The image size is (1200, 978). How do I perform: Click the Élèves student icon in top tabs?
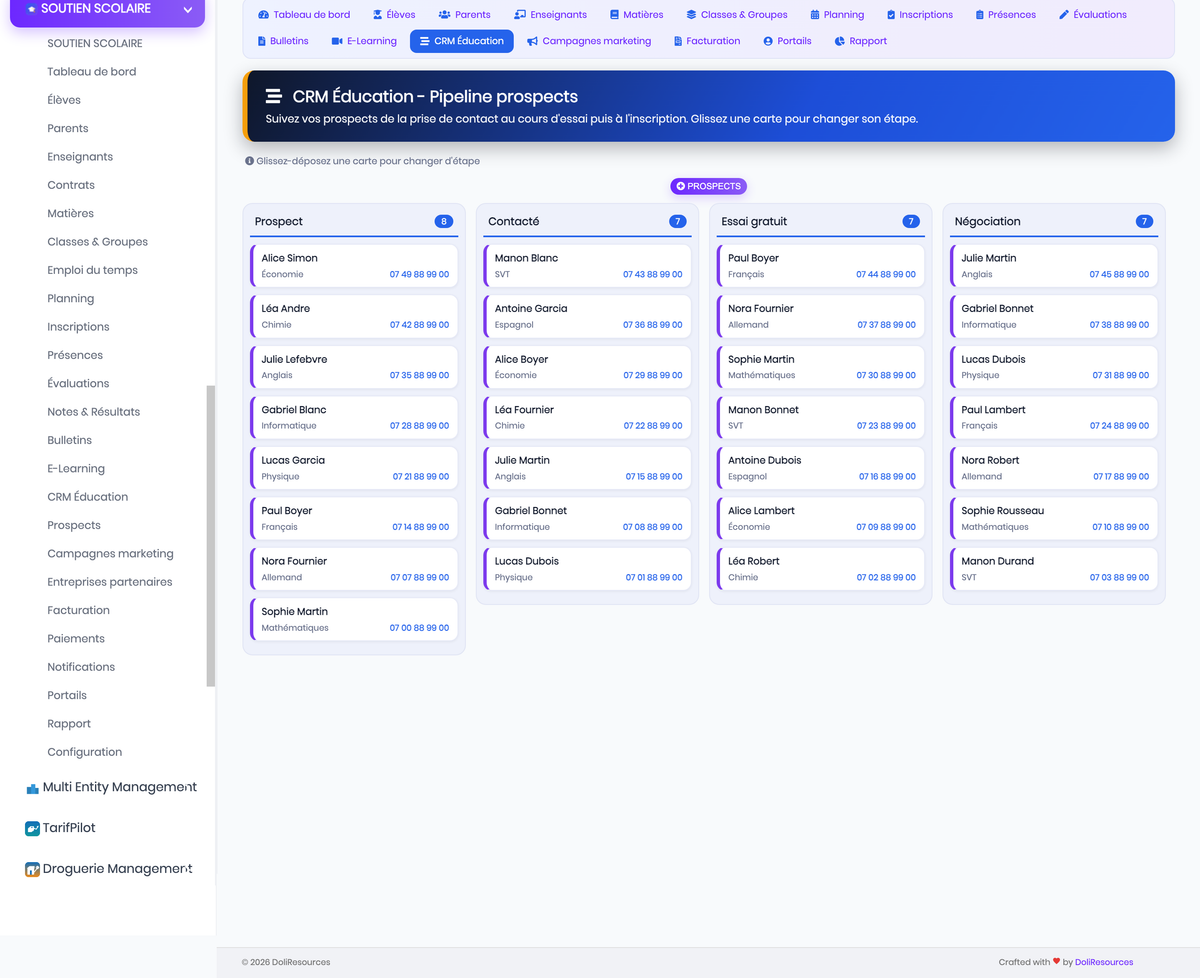pyautogui.click(x=377, y=15)
